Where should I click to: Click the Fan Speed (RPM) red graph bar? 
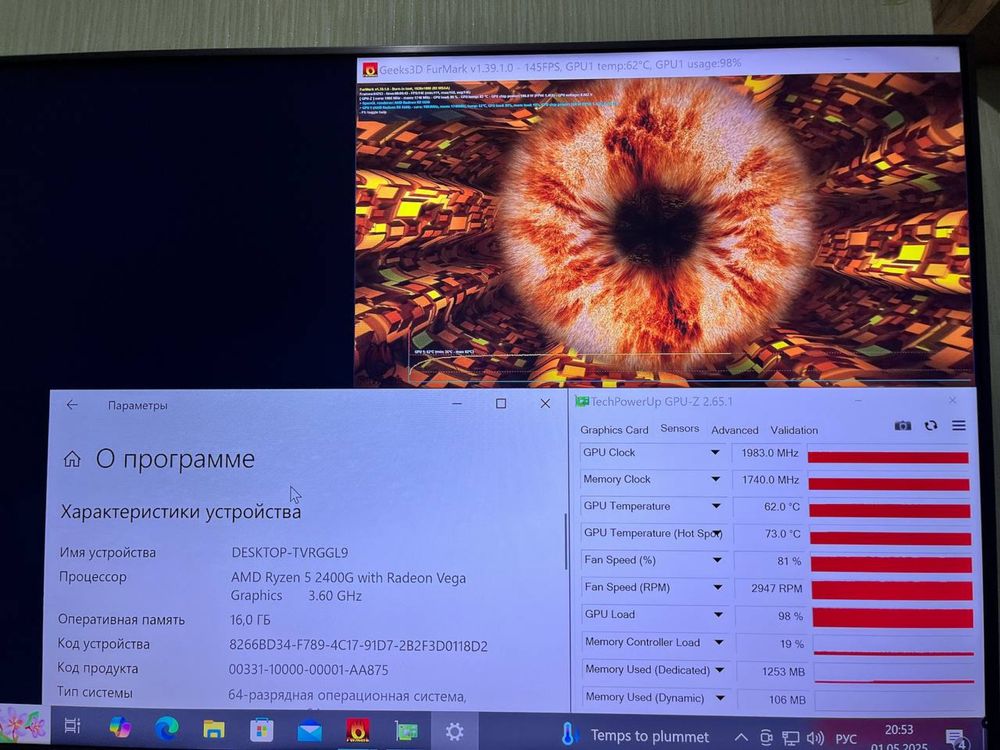[892, 591]
